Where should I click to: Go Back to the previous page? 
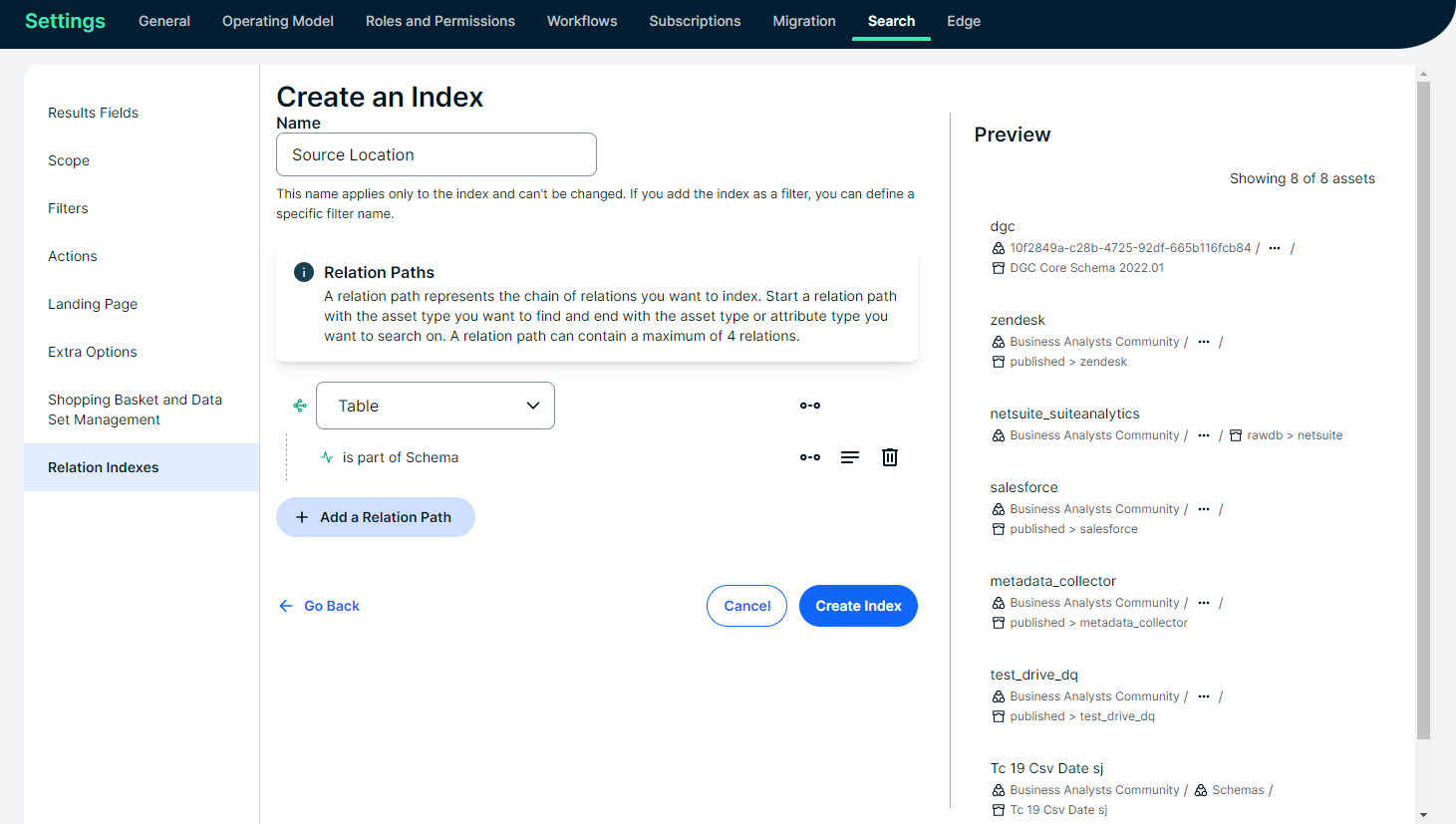coord(320,606)
